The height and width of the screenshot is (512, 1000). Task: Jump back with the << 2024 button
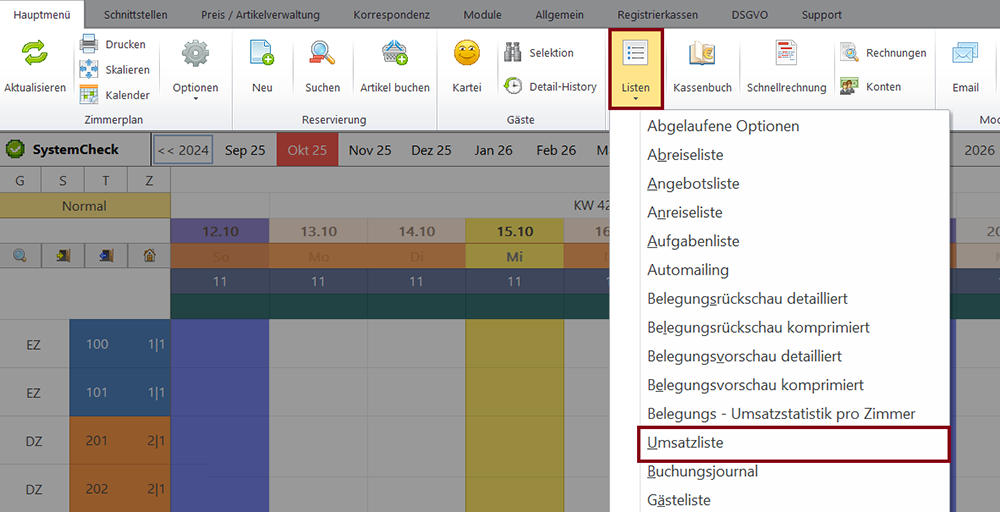[183, 150]
